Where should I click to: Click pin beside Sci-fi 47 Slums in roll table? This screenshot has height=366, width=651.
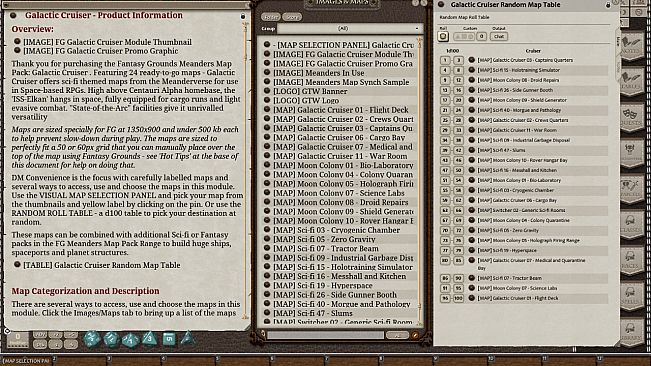tap(471, 150)
